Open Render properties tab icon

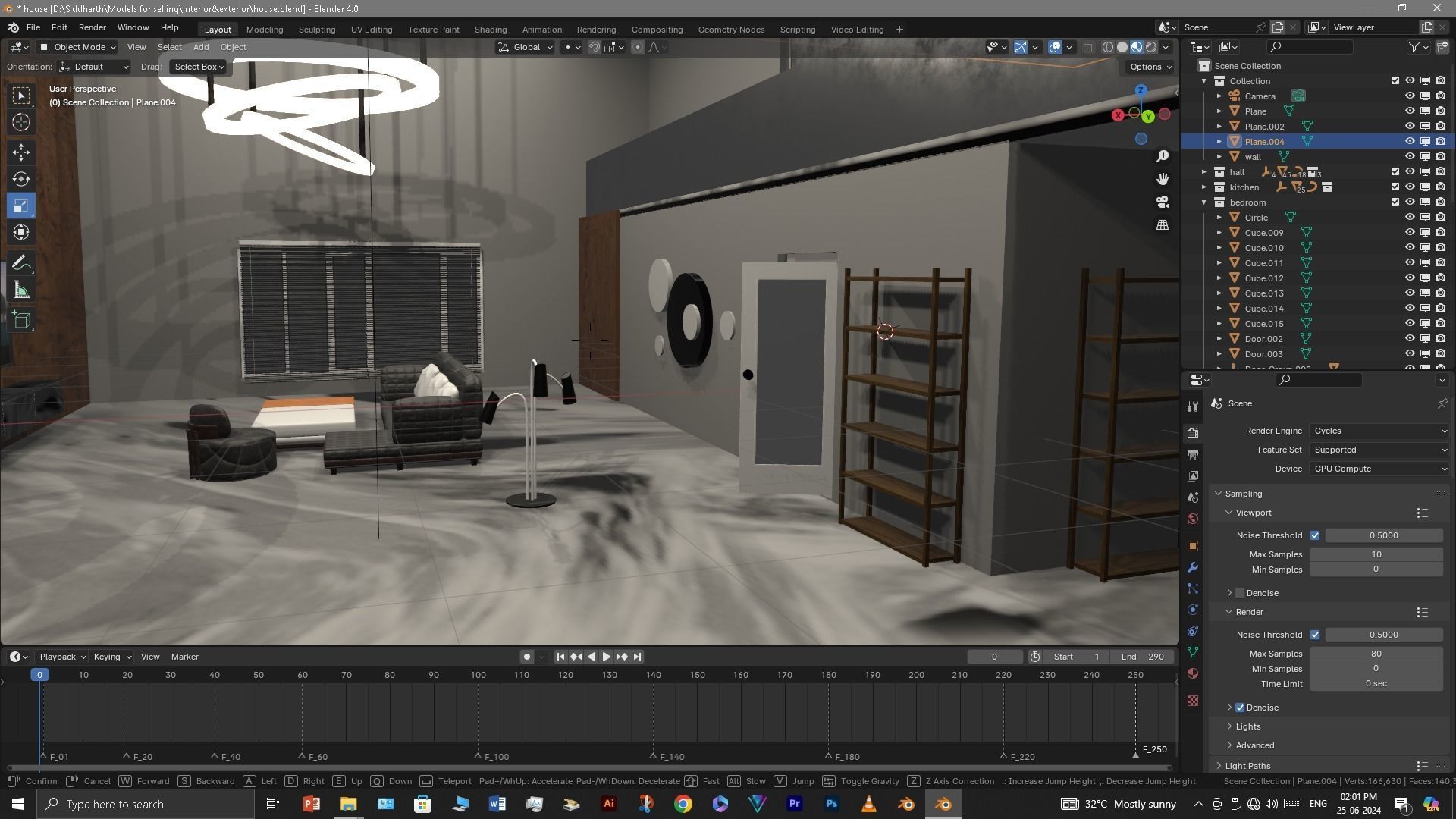[x=1193, y=433]
